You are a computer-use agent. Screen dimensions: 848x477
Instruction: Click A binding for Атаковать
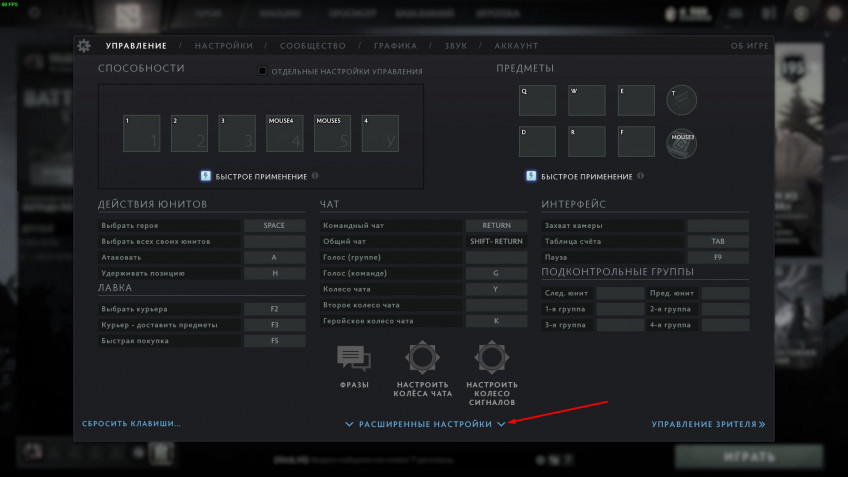pyautogui.click(x=275, y=257)
